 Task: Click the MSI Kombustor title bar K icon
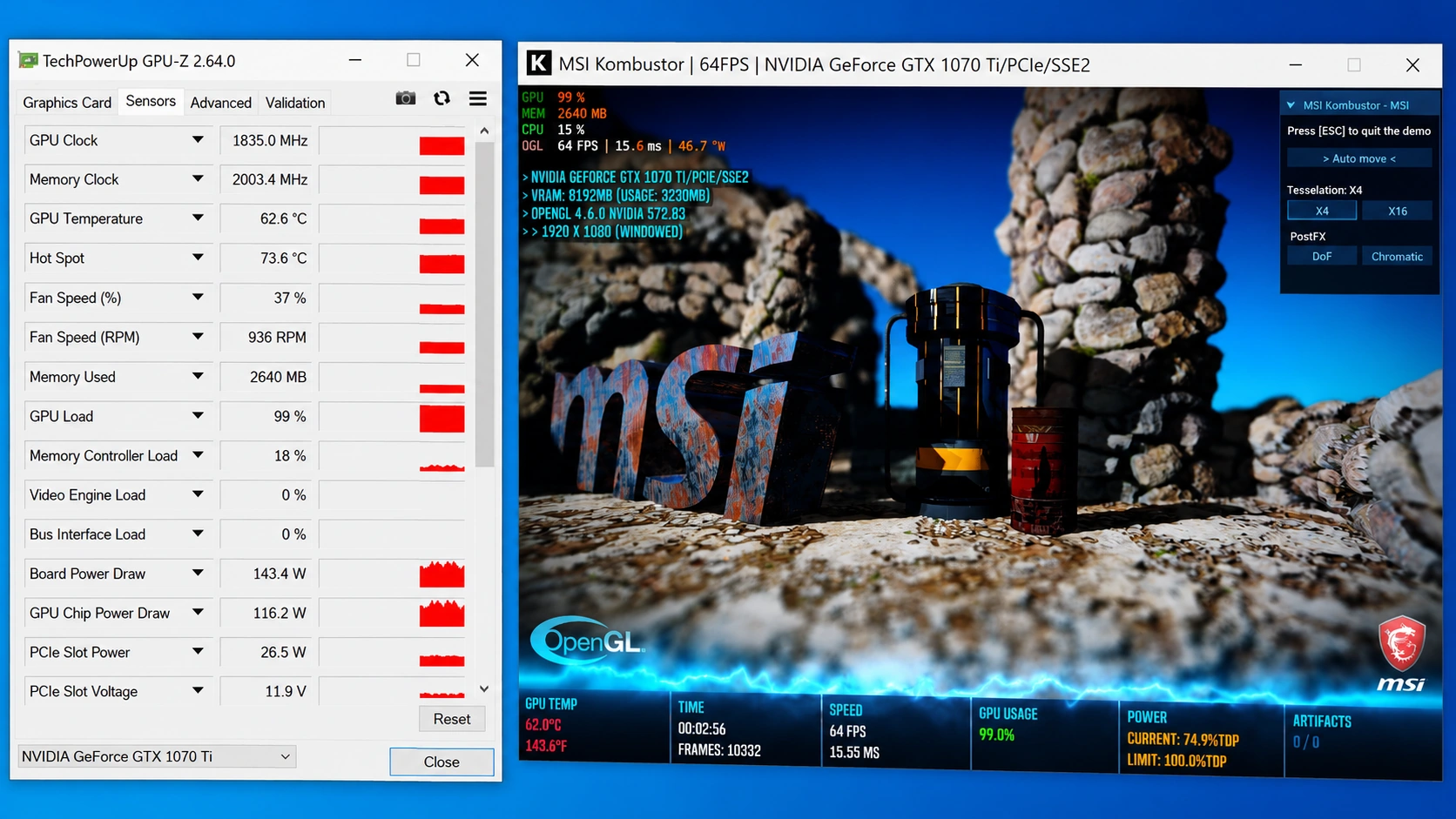(539, 63)
